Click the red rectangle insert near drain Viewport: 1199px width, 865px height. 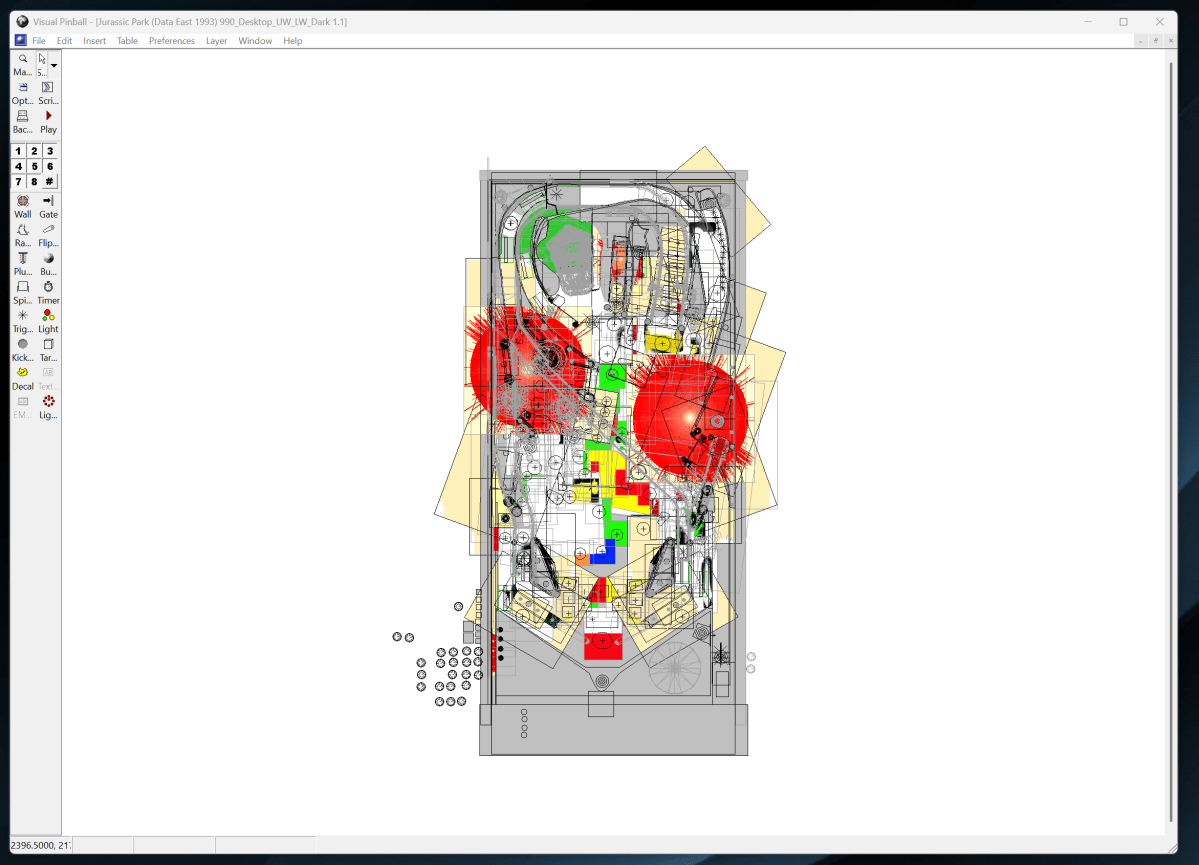coord(603,645)
